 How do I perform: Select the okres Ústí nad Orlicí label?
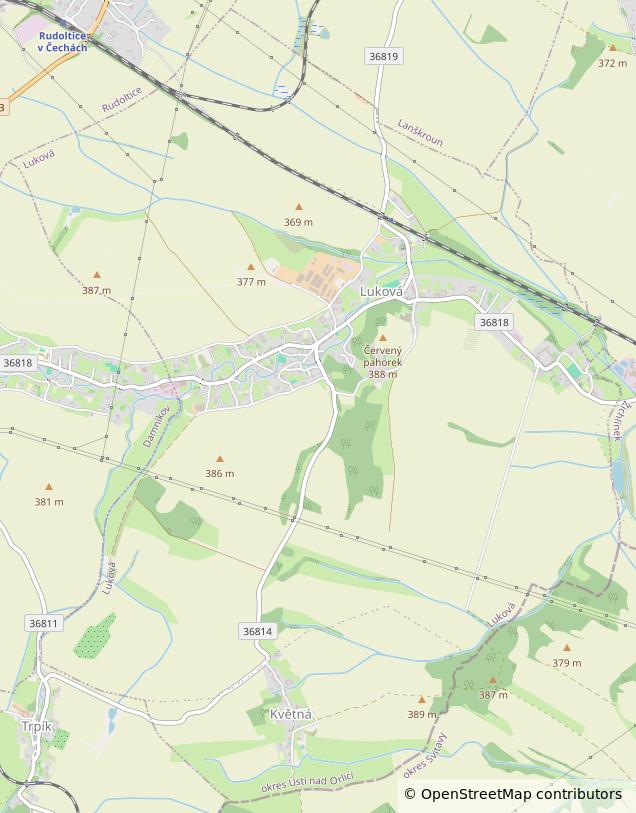[x=307, y=782]
